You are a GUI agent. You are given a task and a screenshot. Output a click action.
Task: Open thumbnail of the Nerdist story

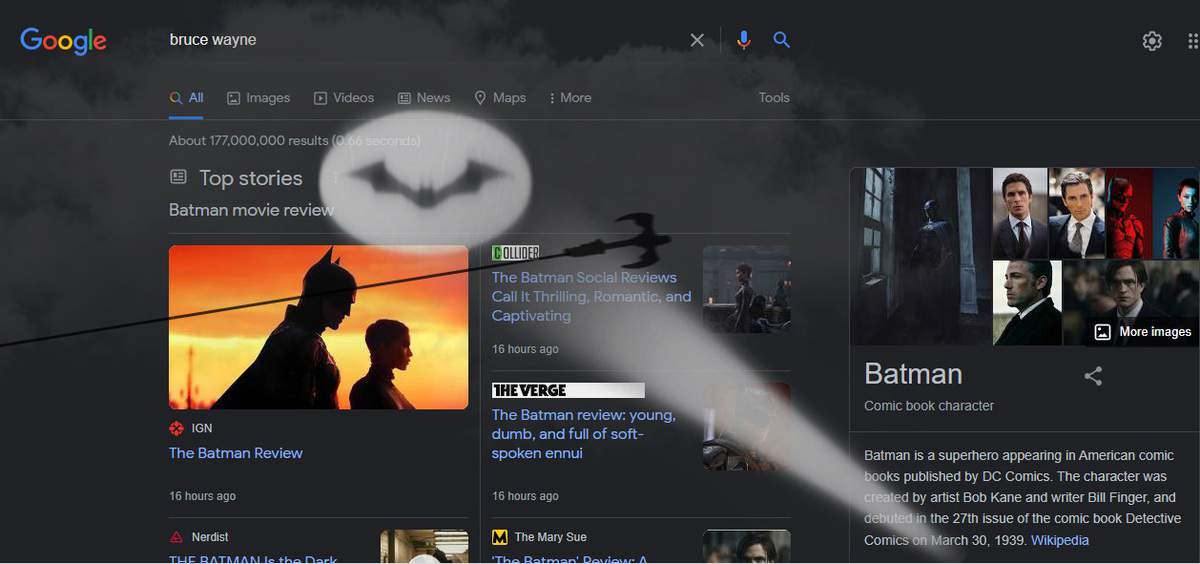pos(424,547)
